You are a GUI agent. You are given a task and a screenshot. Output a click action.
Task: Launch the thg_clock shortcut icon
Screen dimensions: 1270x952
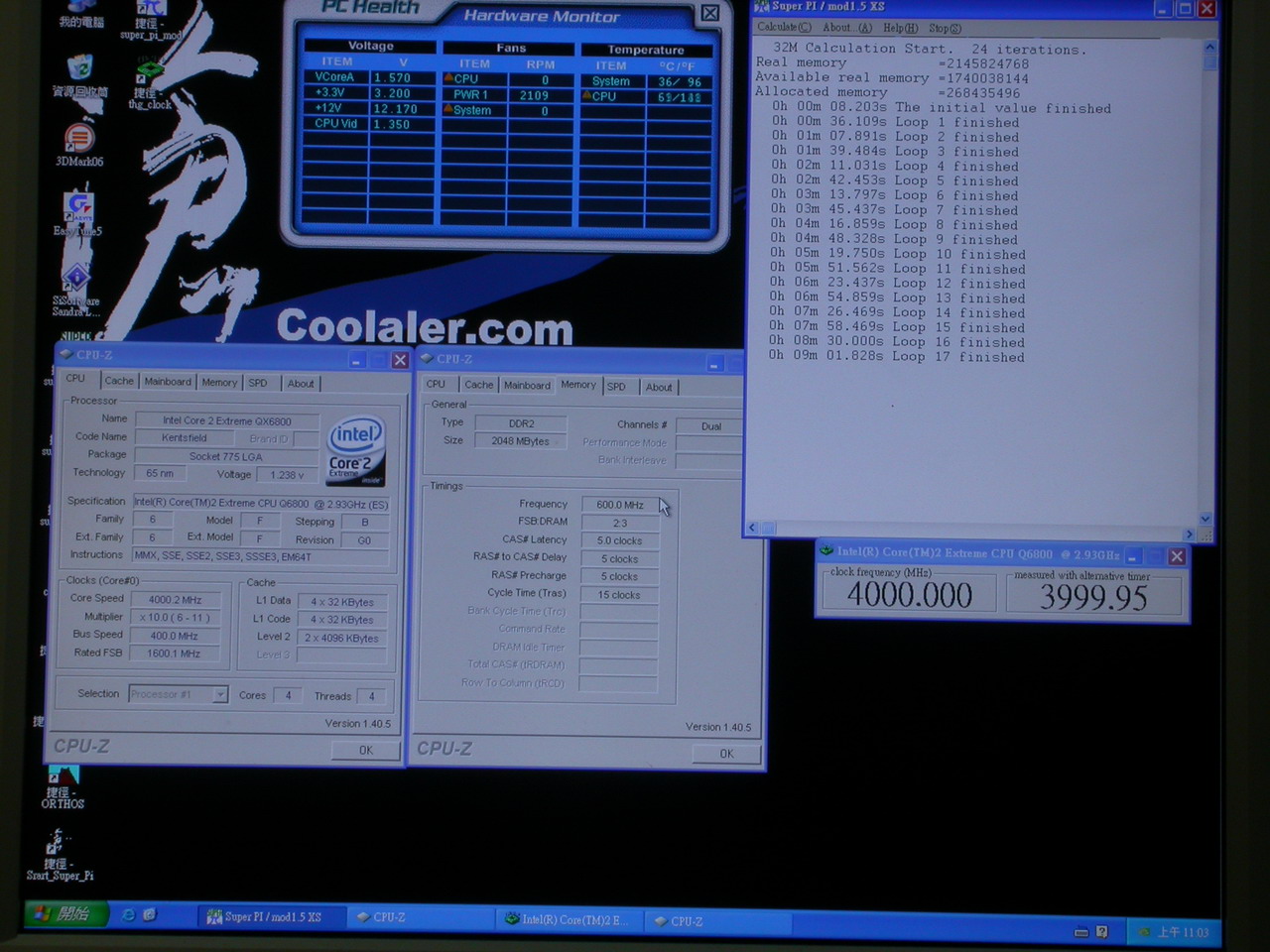150,85
